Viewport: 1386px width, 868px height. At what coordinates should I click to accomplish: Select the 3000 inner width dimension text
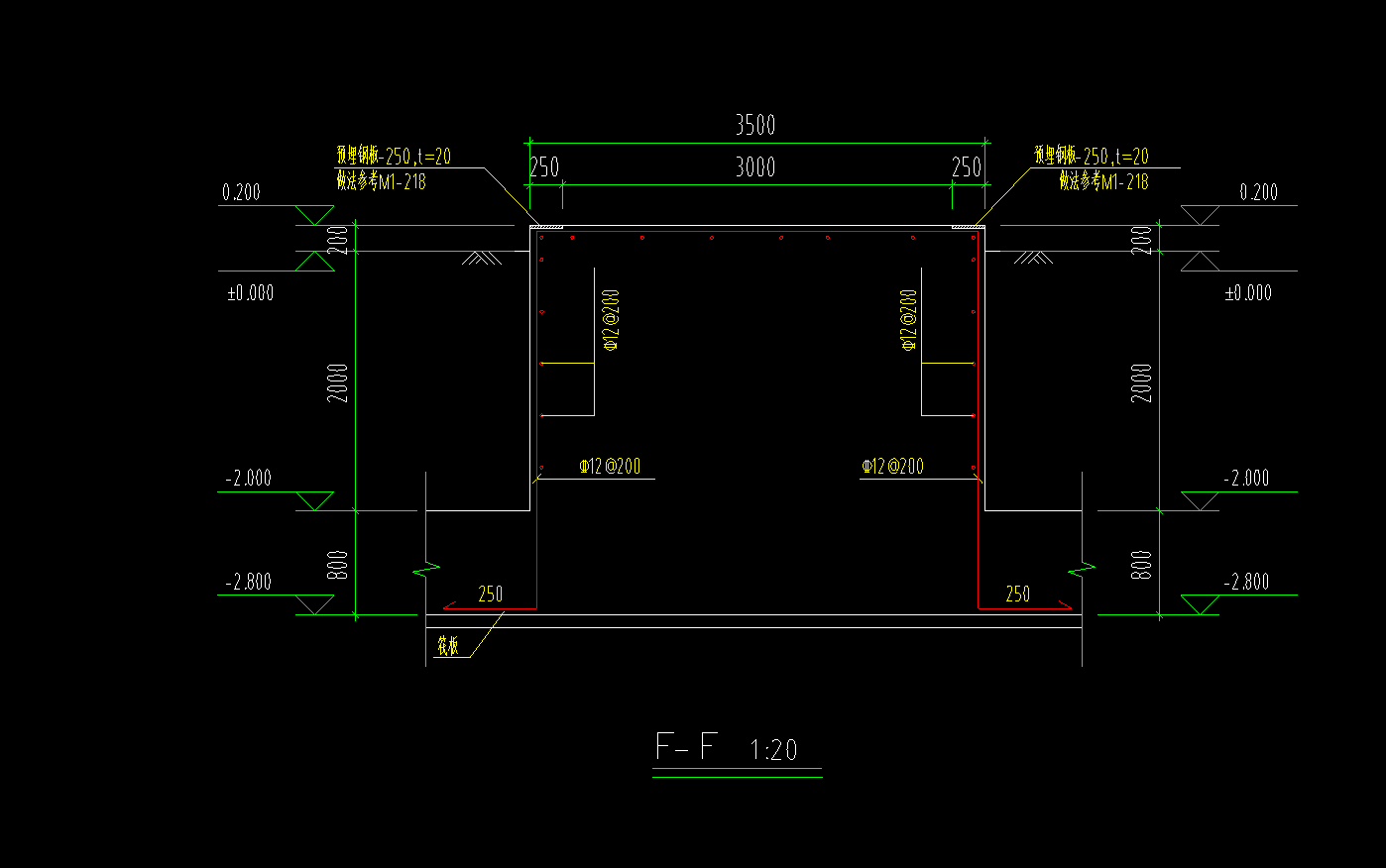pos(754,167)
